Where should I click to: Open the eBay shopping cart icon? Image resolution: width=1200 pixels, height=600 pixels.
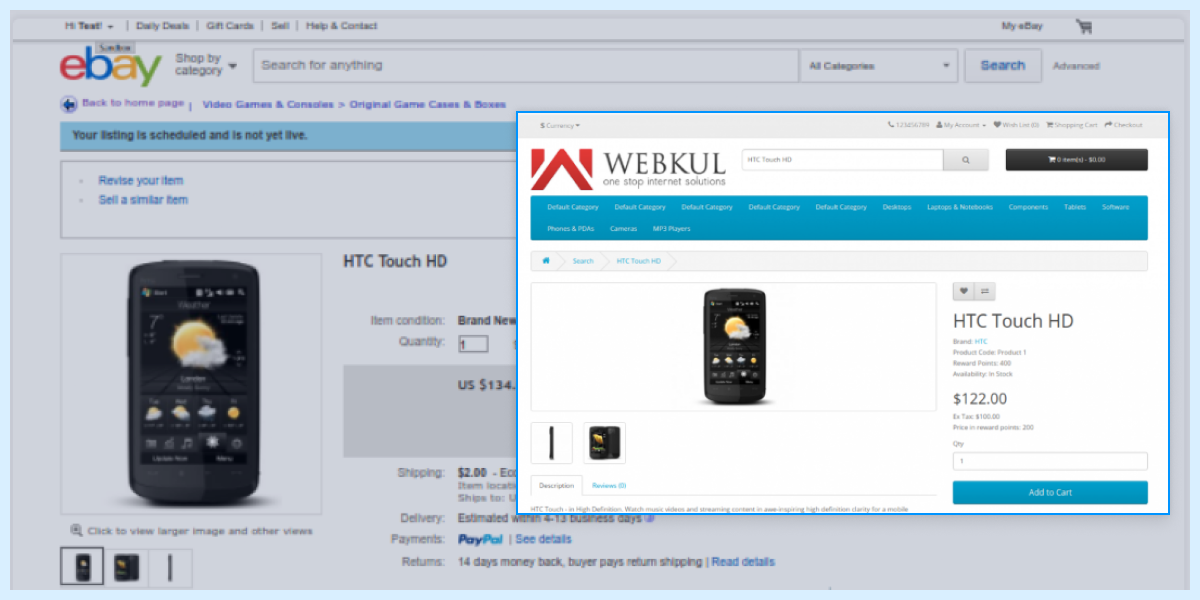coord(1083,26)
